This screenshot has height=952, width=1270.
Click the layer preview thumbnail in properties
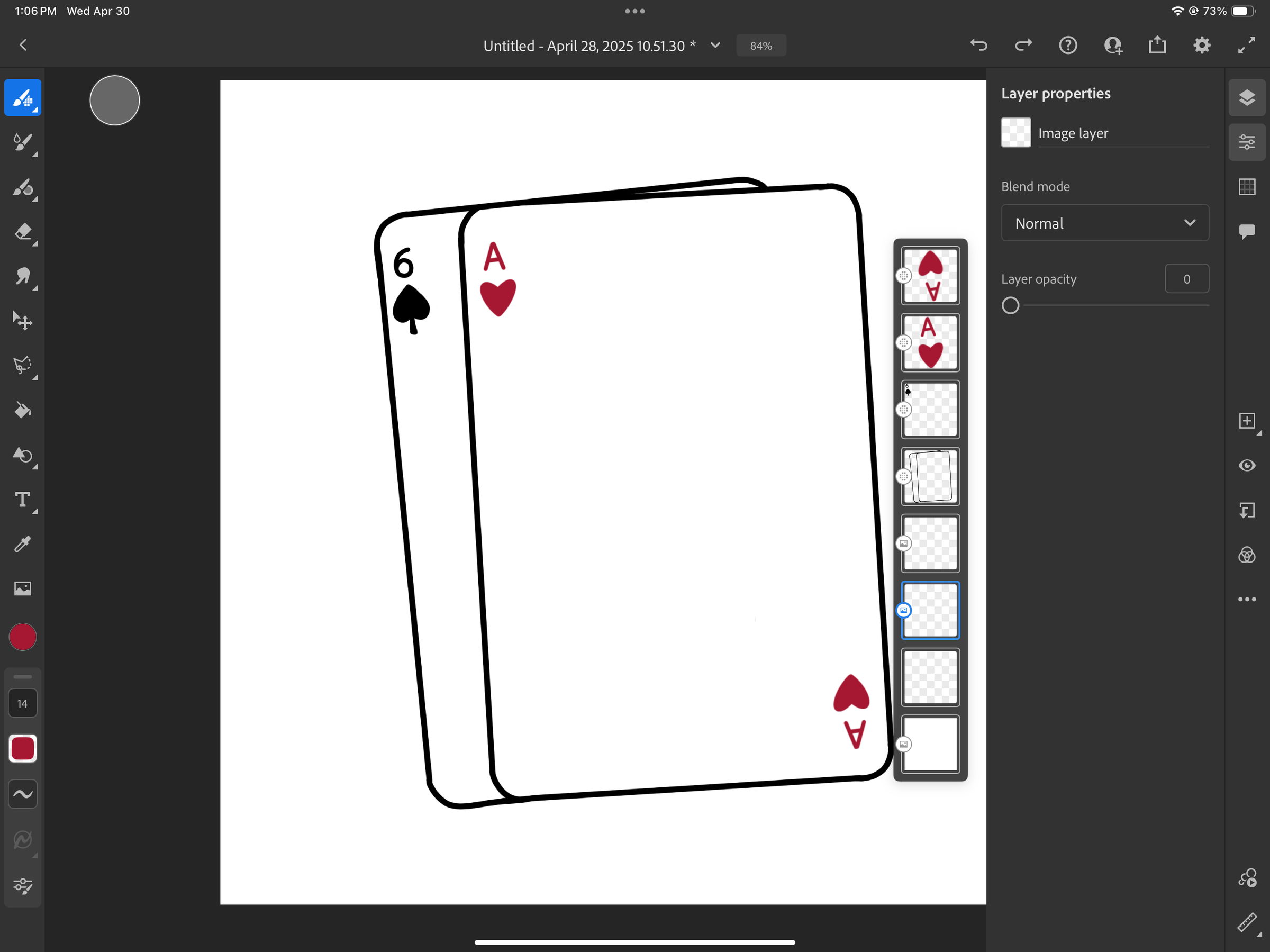[1015, 133]
